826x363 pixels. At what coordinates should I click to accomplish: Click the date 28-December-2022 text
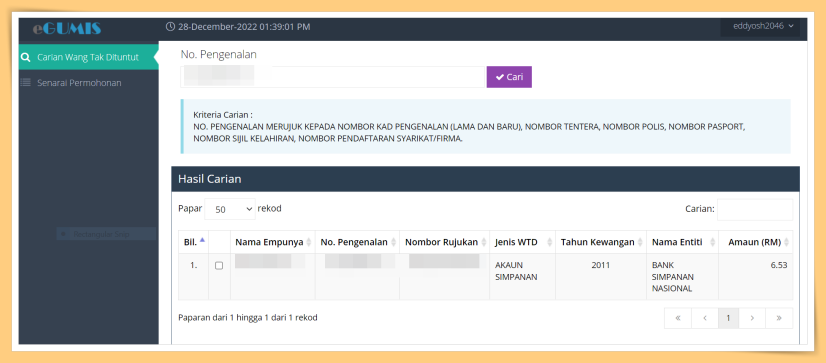point(244,26)
